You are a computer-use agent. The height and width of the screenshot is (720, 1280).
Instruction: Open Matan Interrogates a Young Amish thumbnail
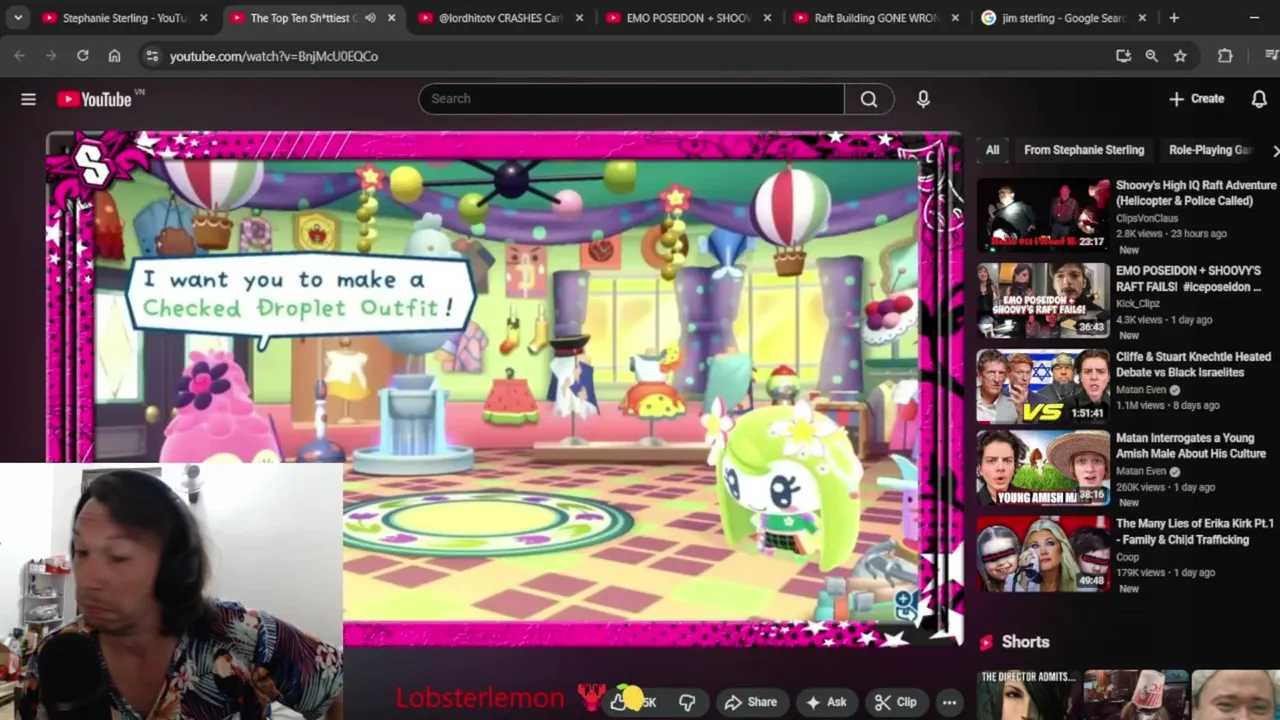coord(1043,468)
